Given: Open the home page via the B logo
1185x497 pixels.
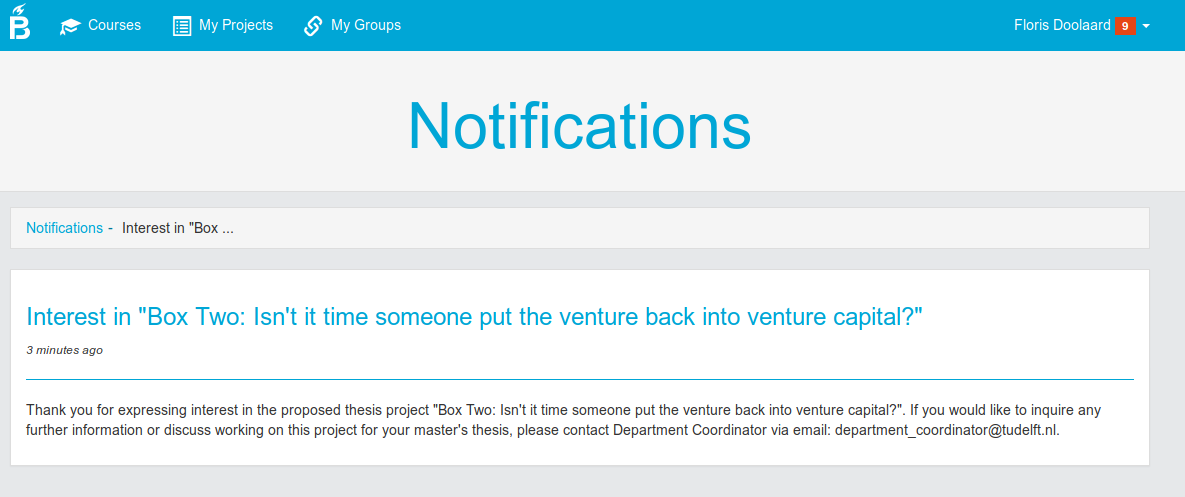Looking at the screenshot, I should click(x=20, y=23).
